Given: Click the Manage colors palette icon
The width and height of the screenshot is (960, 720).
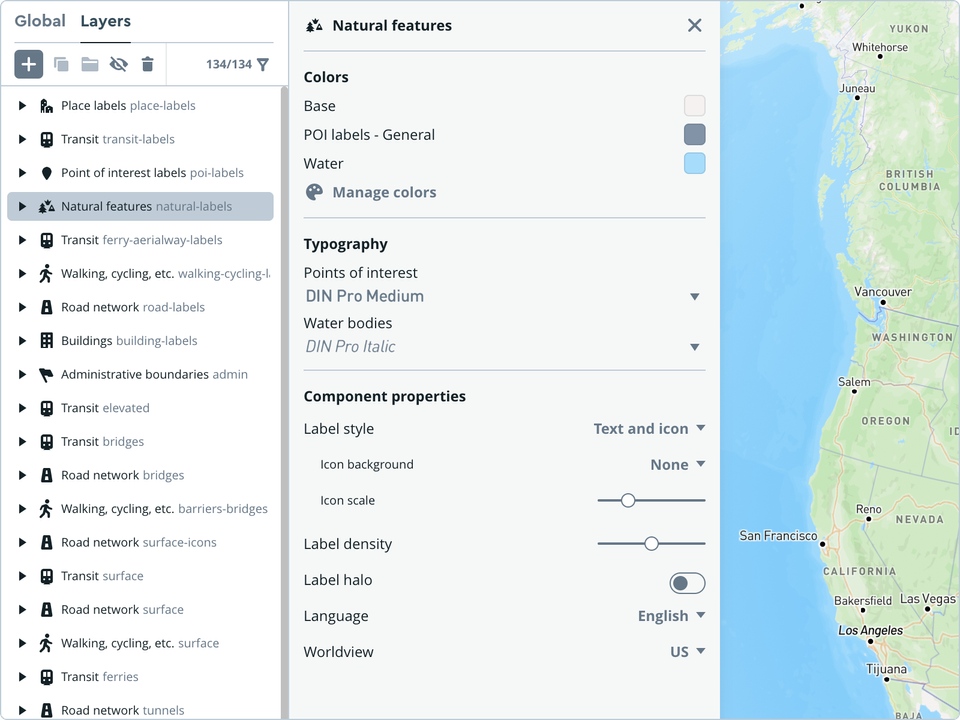Looking at the screenshot, I should pyautogui.click(x=314, y=192).
